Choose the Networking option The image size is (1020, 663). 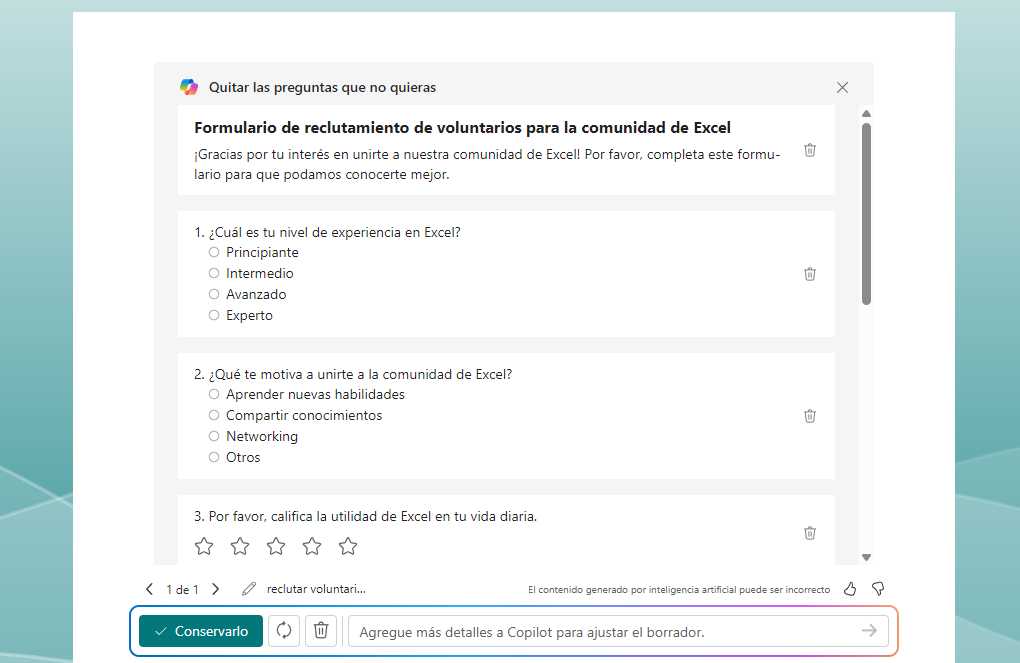pyautogui.click(x=213, y=436)
